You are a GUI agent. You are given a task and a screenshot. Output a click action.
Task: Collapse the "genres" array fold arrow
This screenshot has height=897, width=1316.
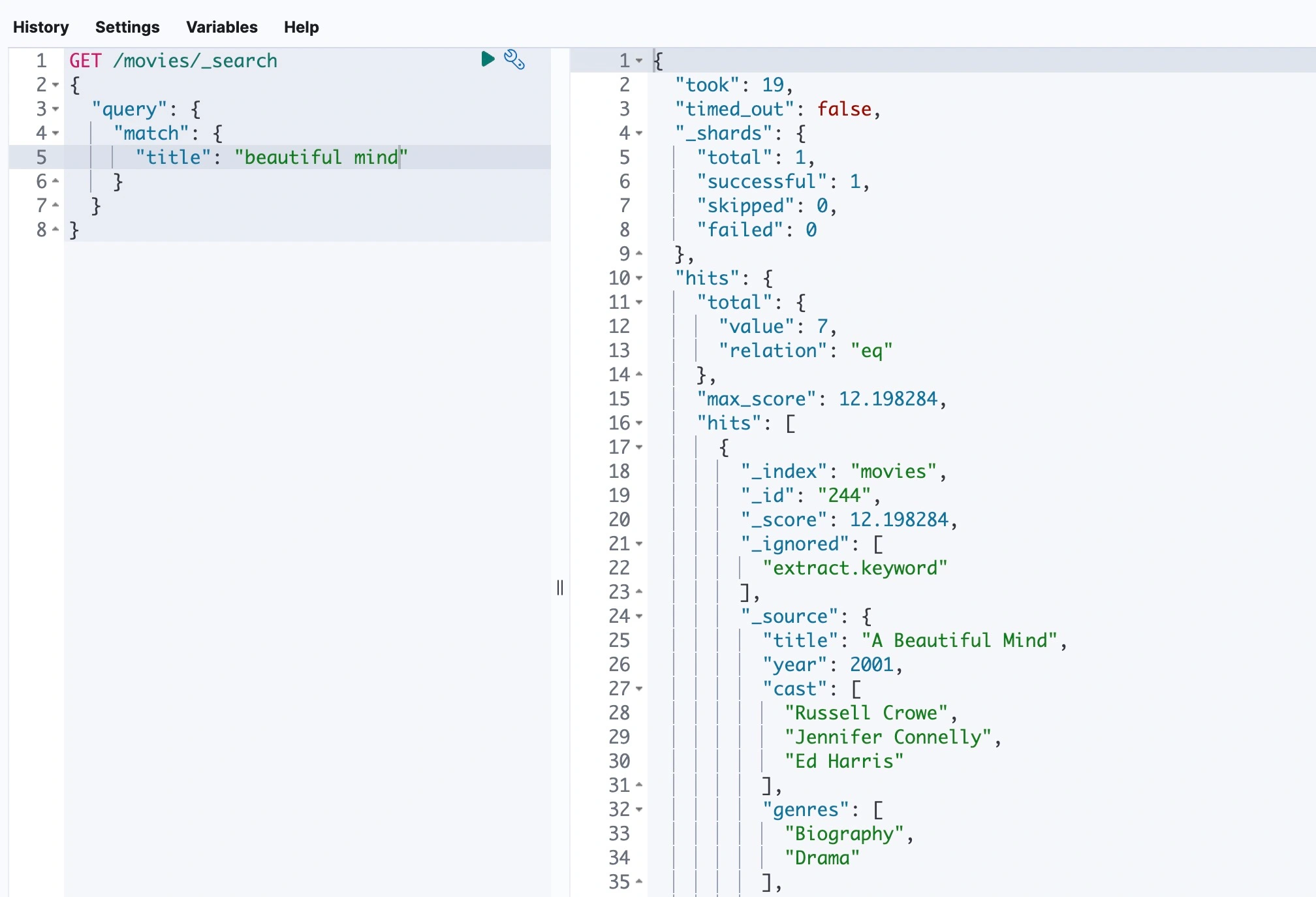tap(639, 810)
